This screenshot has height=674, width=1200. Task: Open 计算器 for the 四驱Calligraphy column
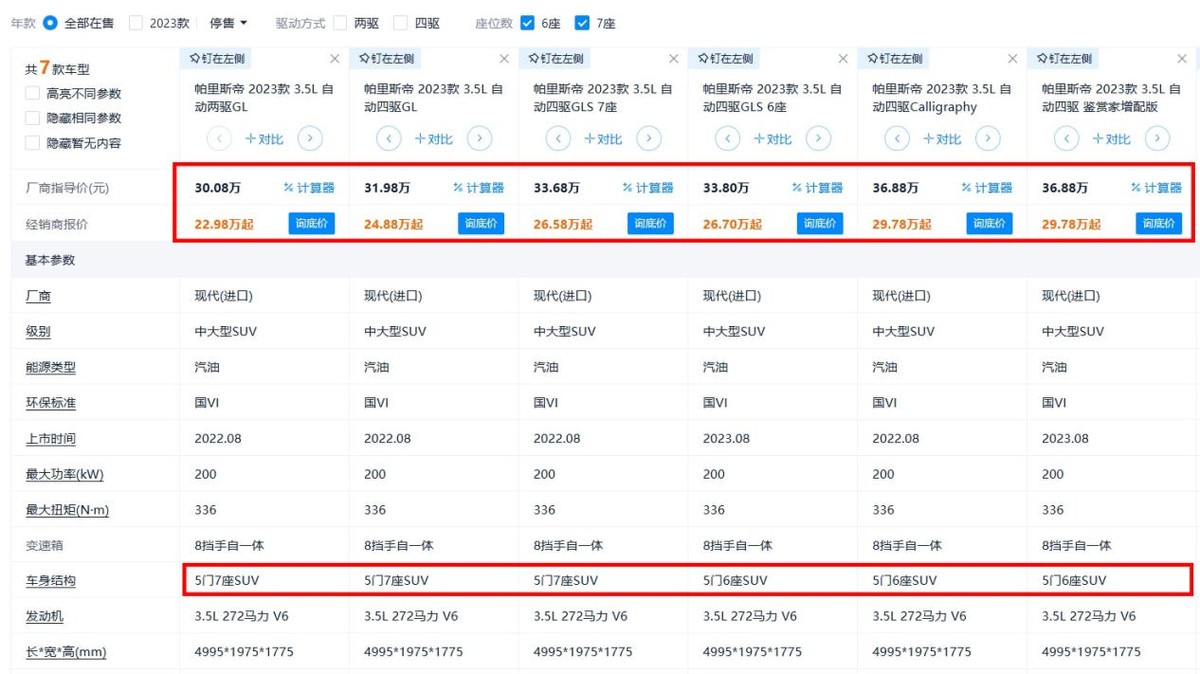[x=987, y=188]
